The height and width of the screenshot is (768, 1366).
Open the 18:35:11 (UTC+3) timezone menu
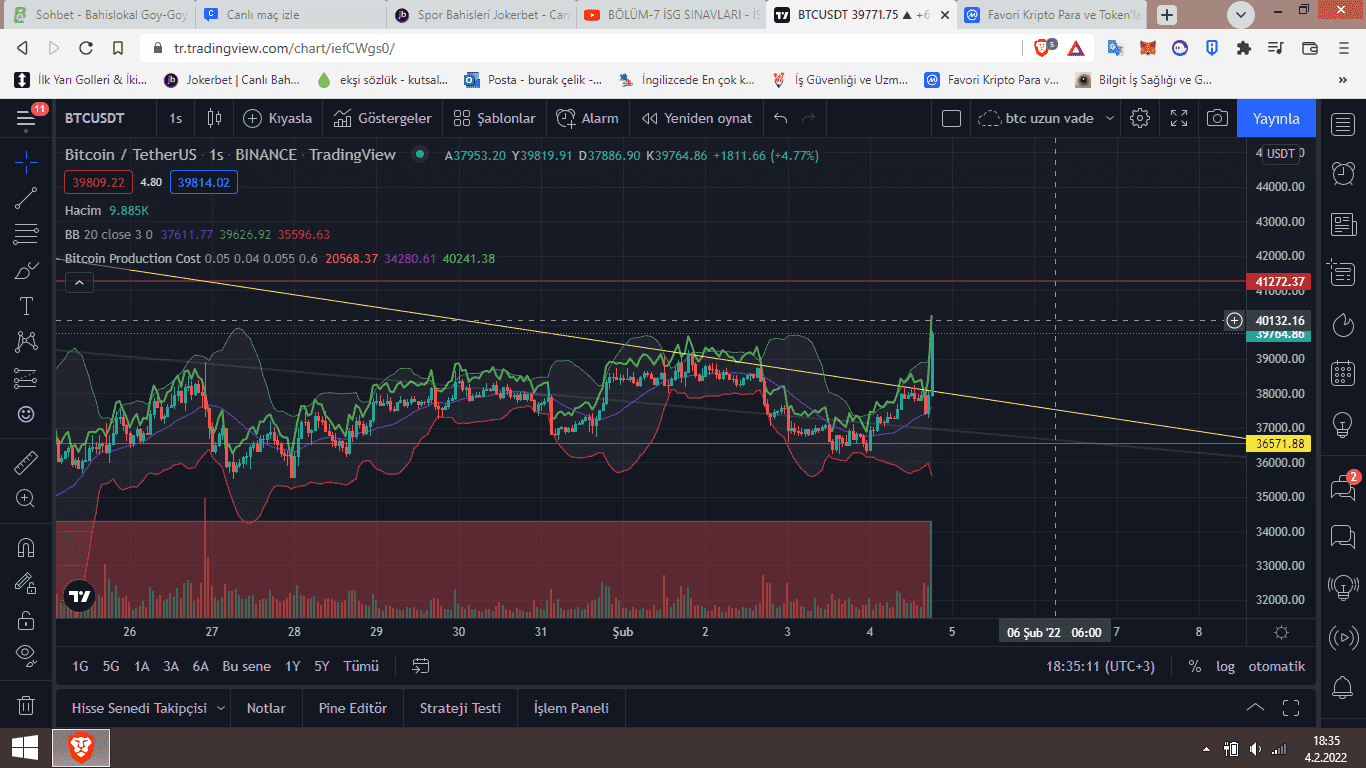pyautogui.click(x=1100, y=666)
